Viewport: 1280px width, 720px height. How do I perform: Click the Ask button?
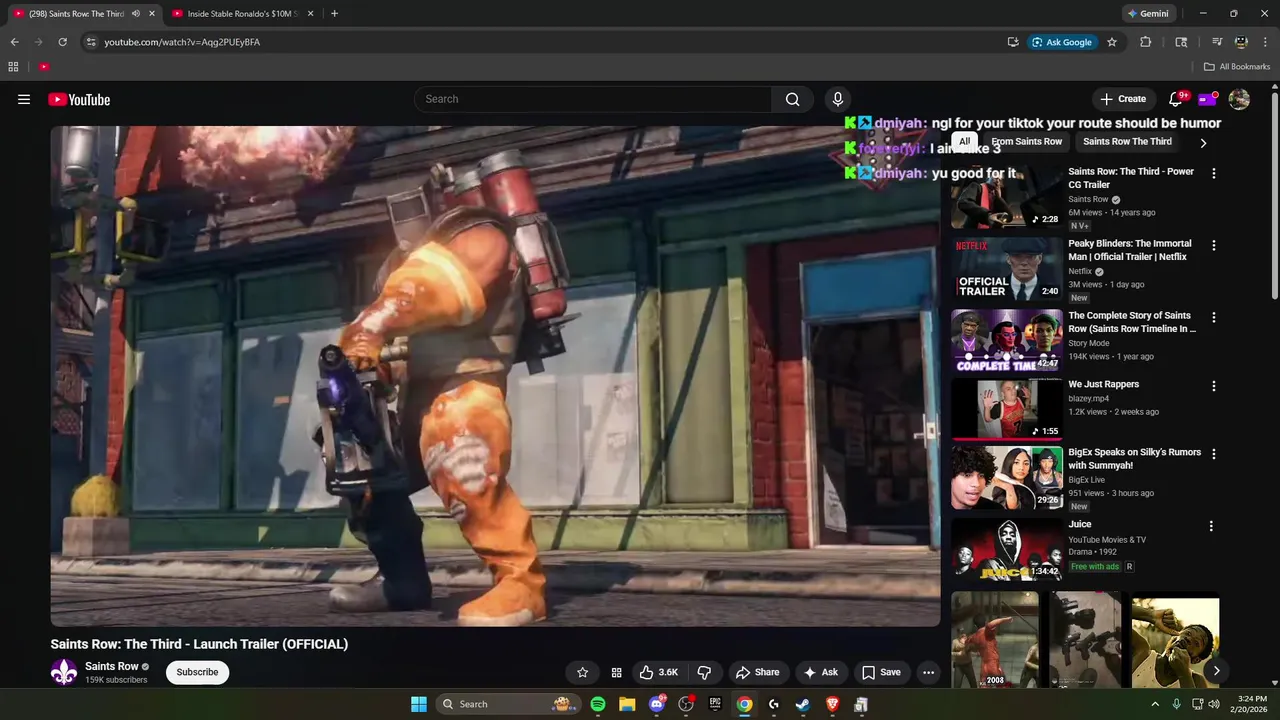point(820,672)
